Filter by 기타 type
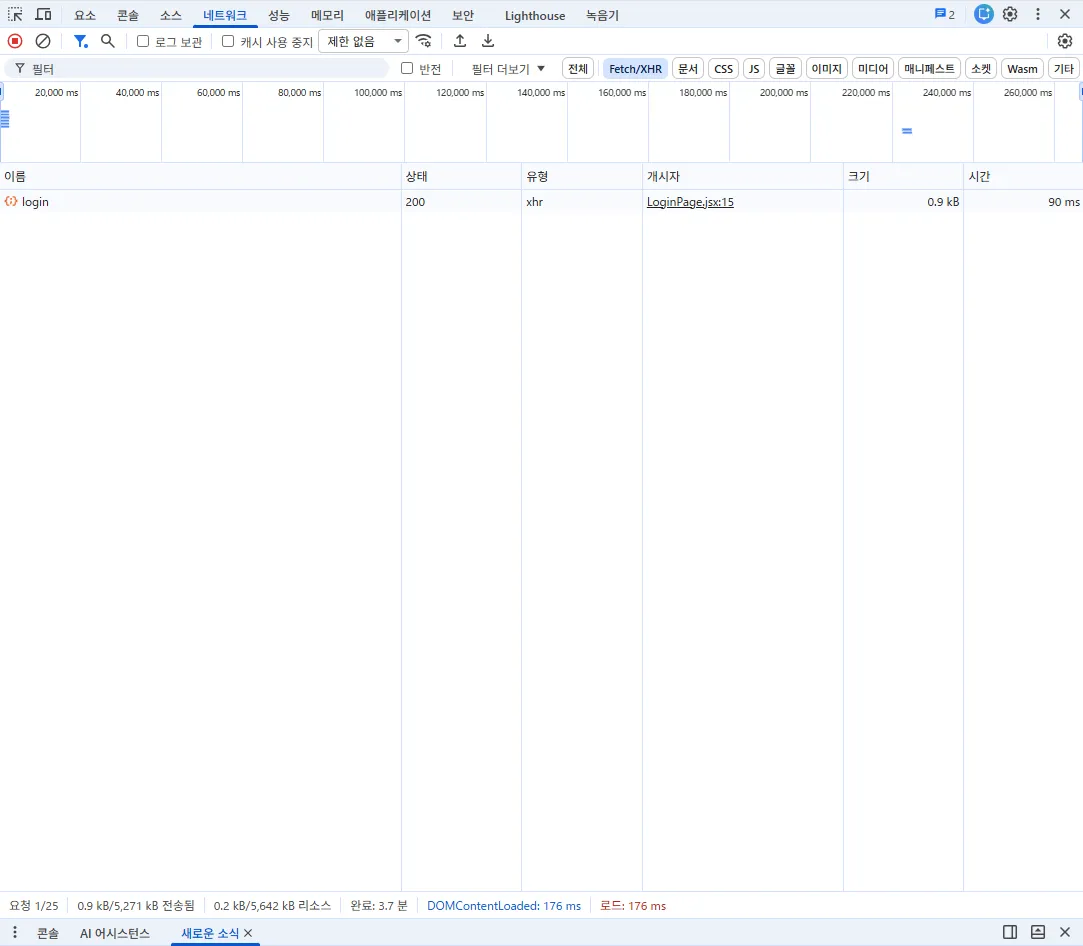This screenshot has height=946, width=1083. coord(1064,68)
